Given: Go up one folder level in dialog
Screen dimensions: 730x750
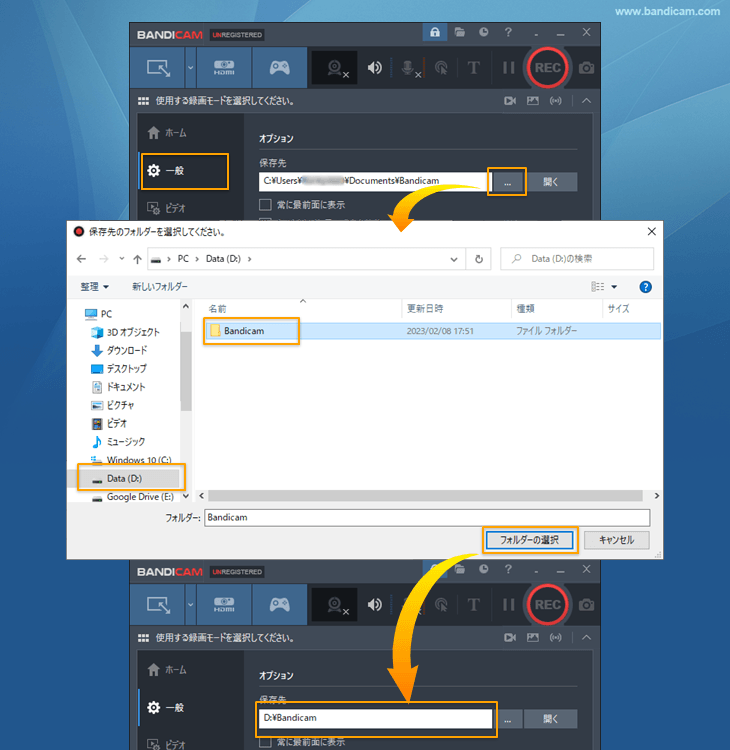Looking at the screenshot, I should coord(137,259).
